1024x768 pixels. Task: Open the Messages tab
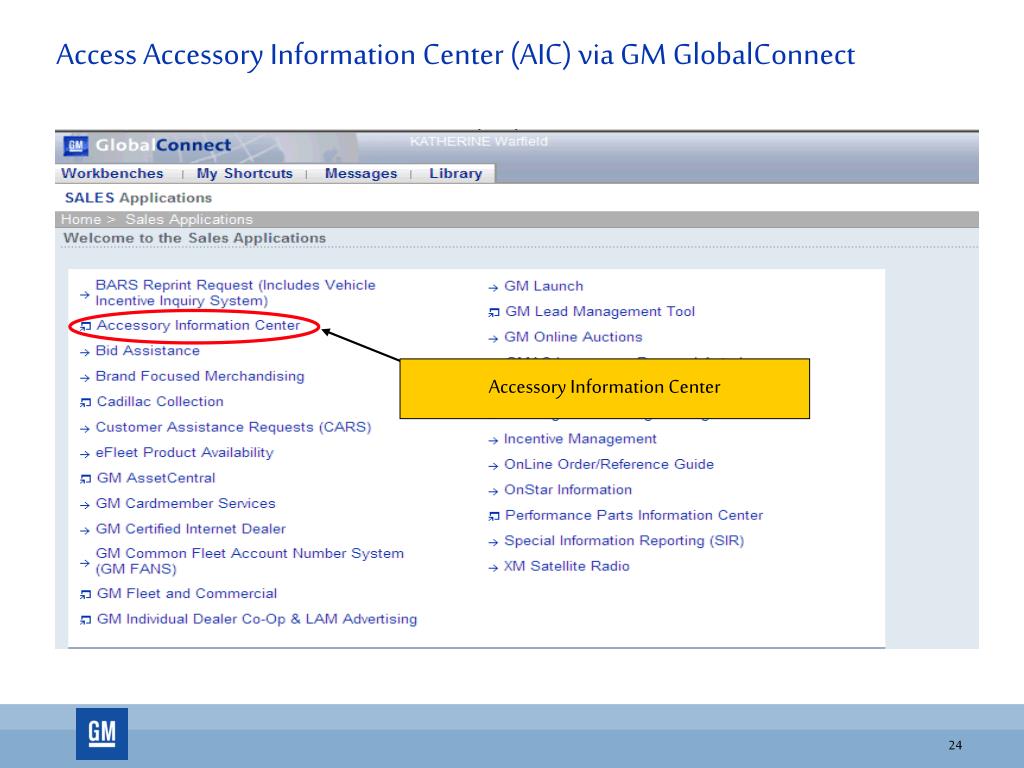pos(361,173)
